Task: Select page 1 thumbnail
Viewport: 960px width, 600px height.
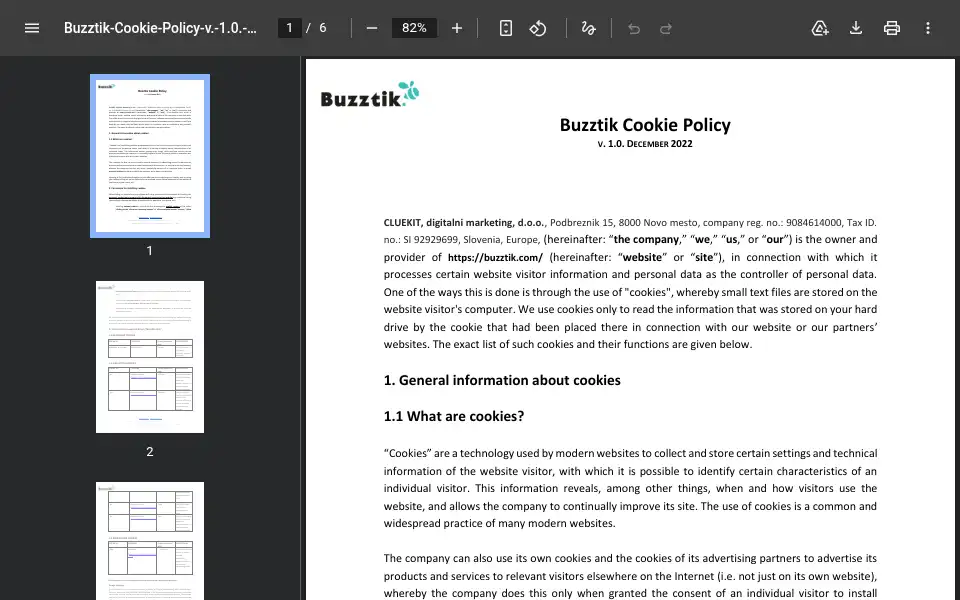Action: [150, 156]
